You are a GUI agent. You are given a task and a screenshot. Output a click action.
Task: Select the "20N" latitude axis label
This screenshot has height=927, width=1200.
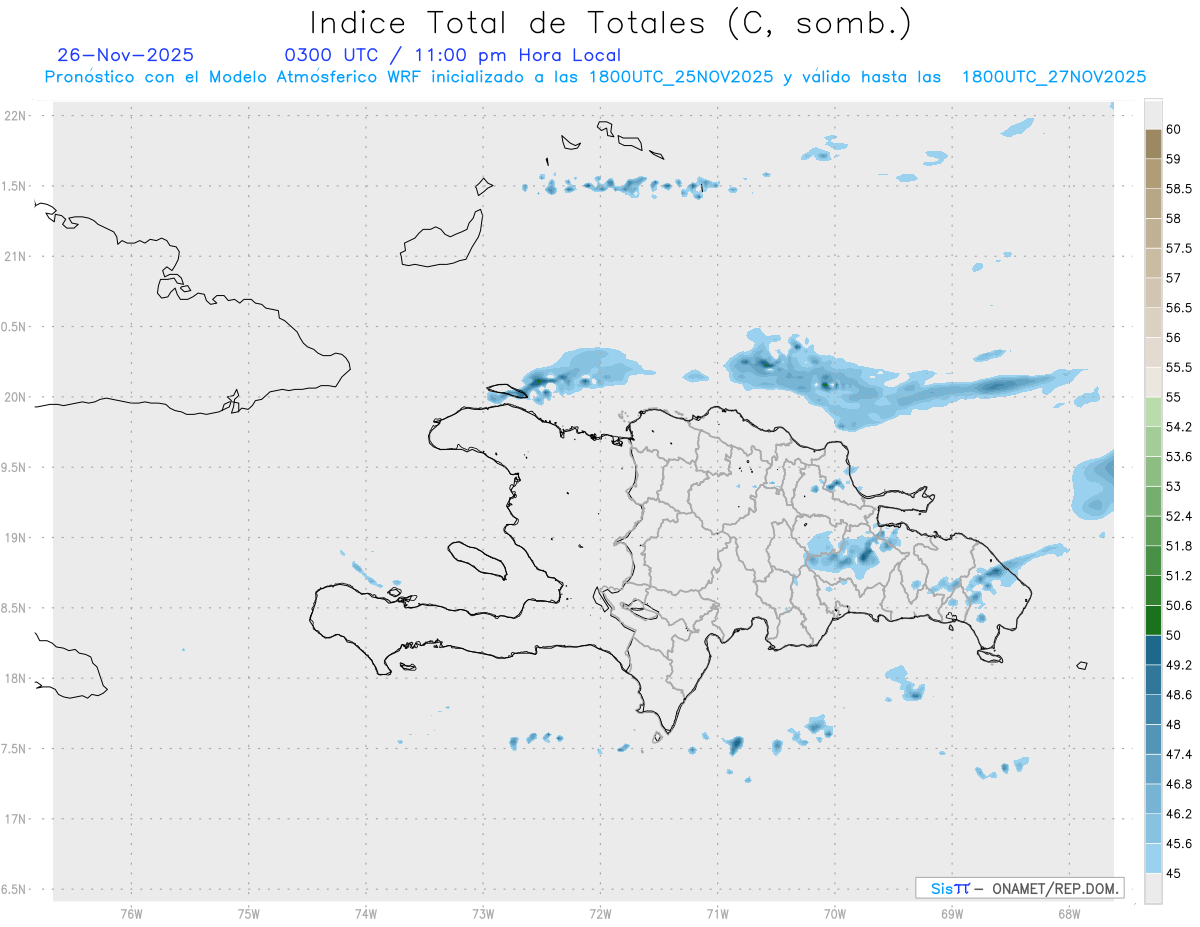coord(14,397)
